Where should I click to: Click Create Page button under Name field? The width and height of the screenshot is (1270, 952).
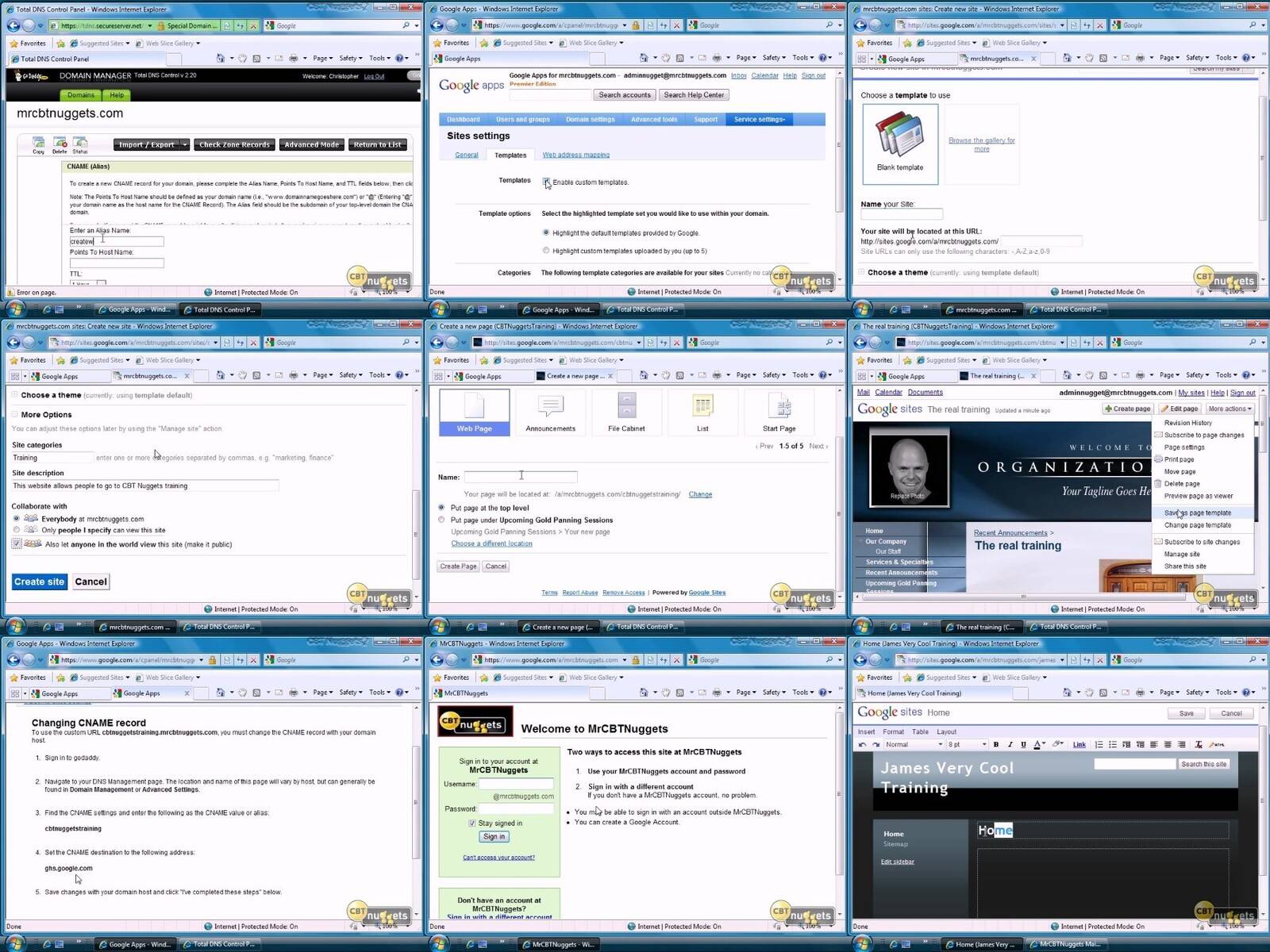pos(459,566)
